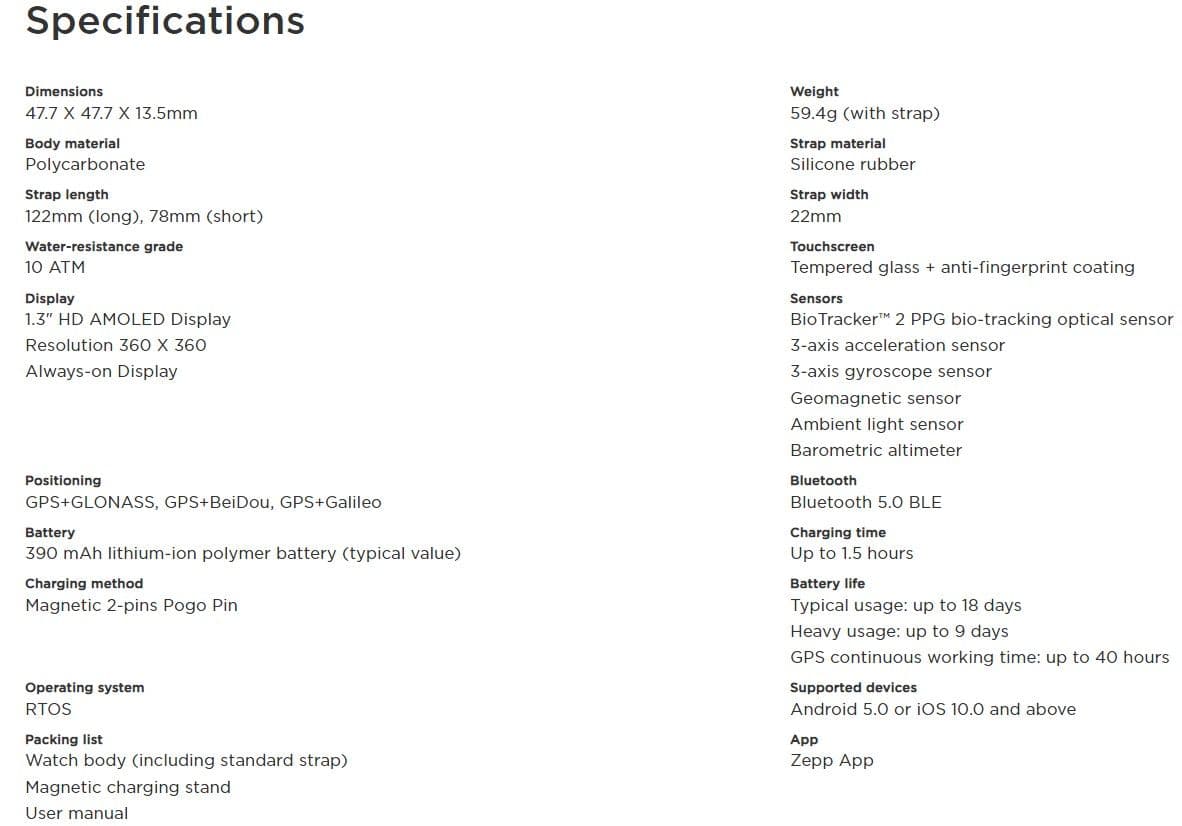Click GPS continuous working time line

point(979,657)
